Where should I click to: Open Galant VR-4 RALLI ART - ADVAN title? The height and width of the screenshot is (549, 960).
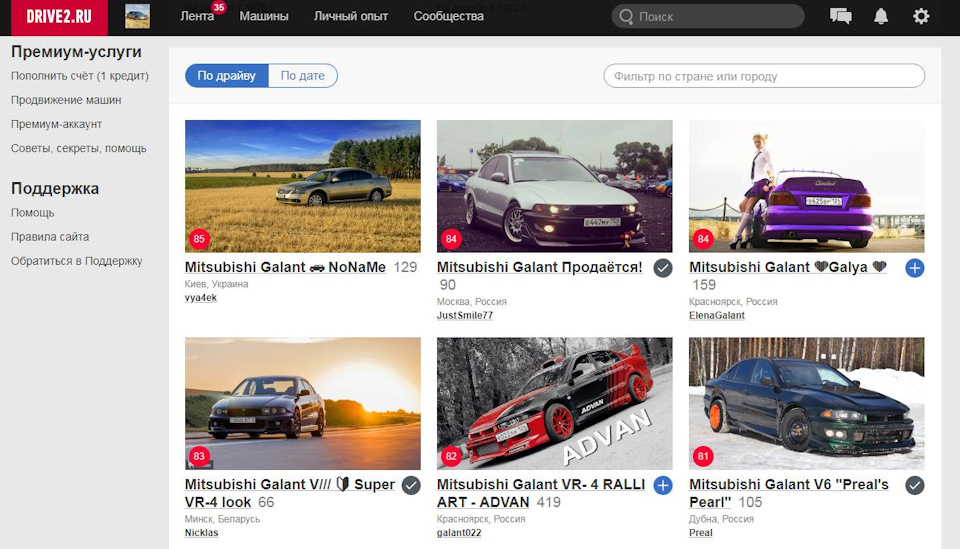pos(541,493)
